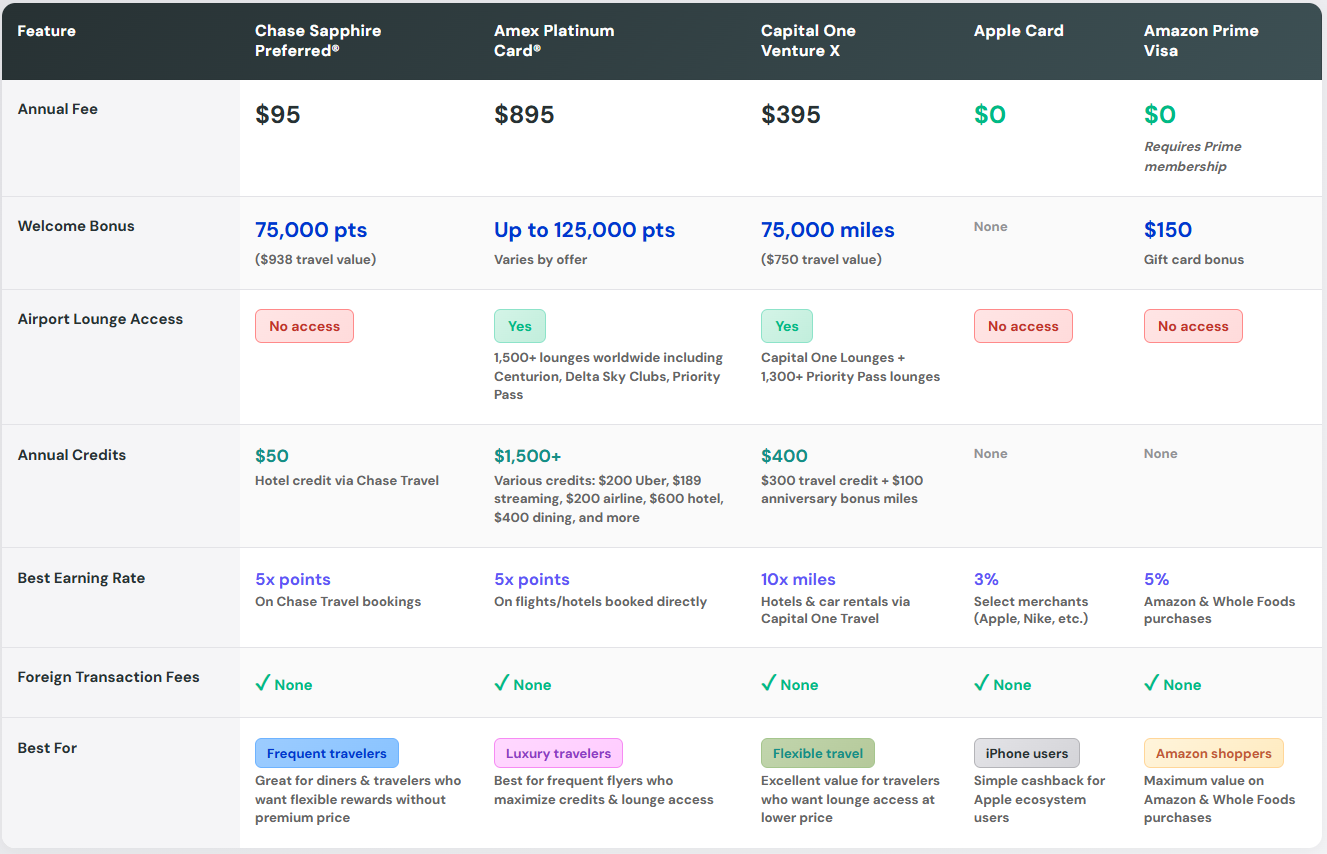1327x854 pixels.
Task: Click the Apple Card column header
Action: tap(1018, 31)
